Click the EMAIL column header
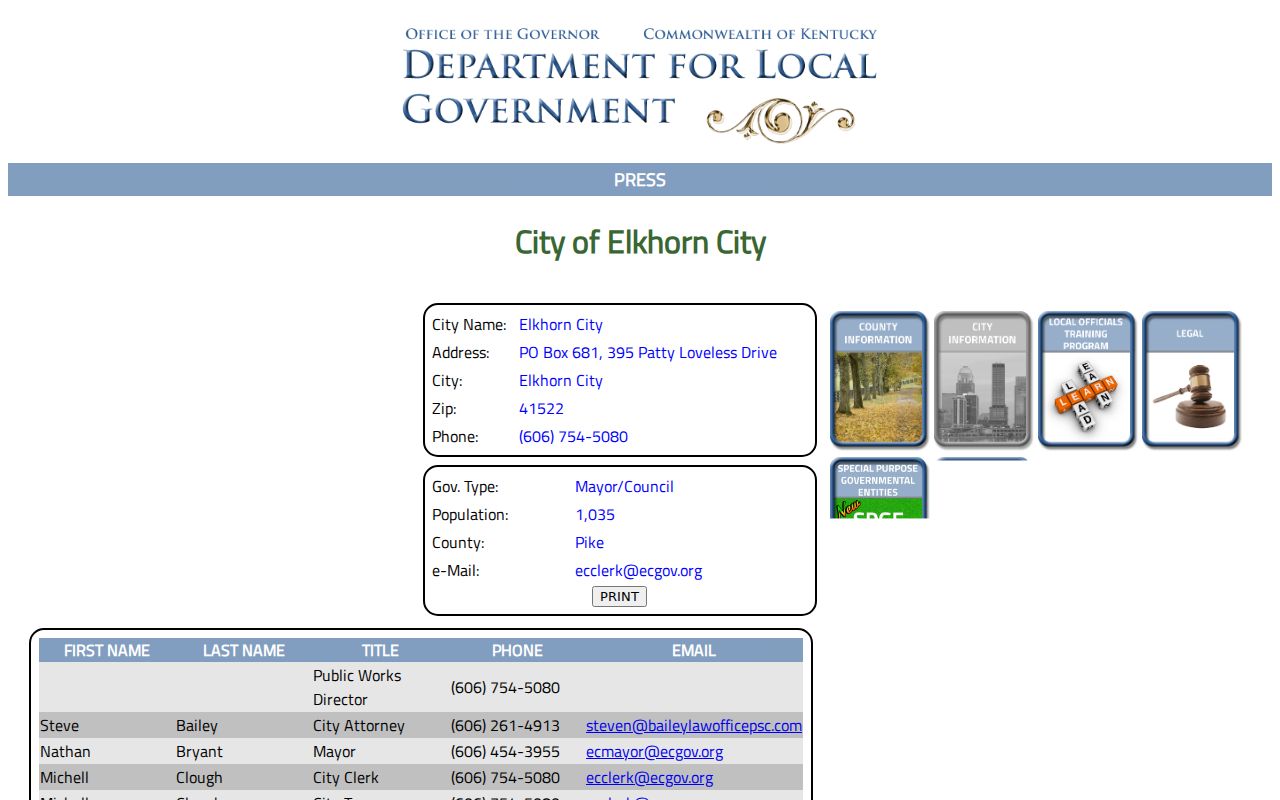Screen dimensions: 1280x800 (x=694, y=650)
